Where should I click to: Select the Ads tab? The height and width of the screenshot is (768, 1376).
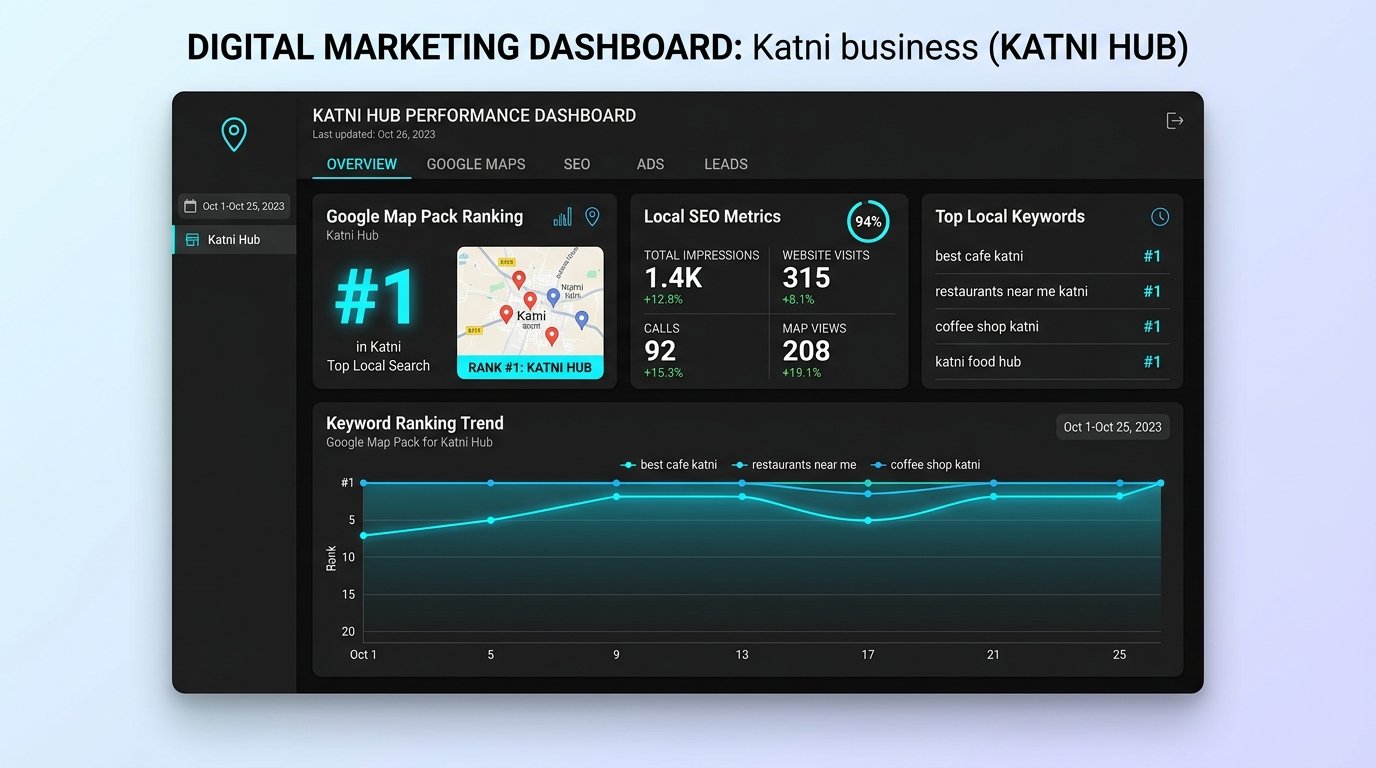point(650,164)
